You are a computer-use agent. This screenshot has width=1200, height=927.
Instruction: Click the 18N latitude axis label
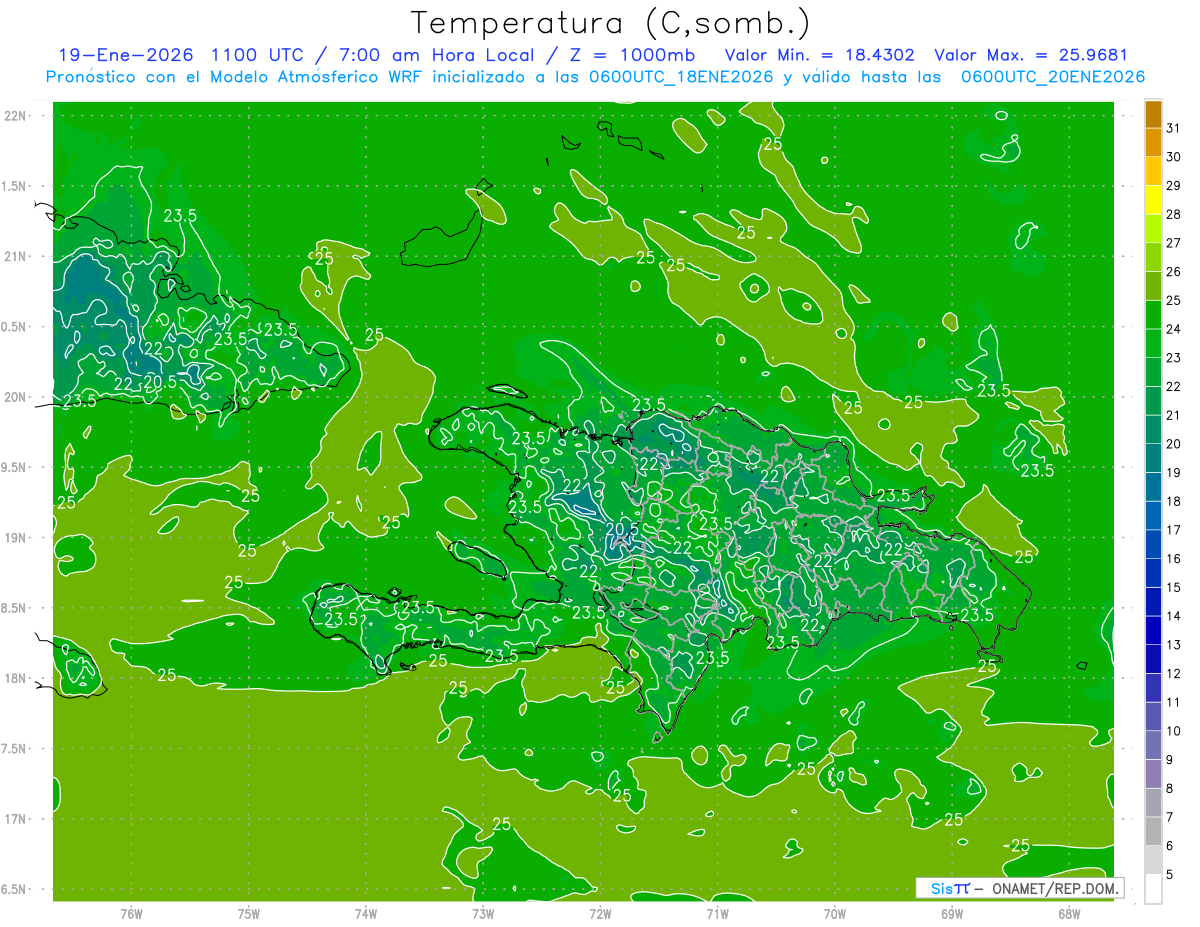(16, 678)
